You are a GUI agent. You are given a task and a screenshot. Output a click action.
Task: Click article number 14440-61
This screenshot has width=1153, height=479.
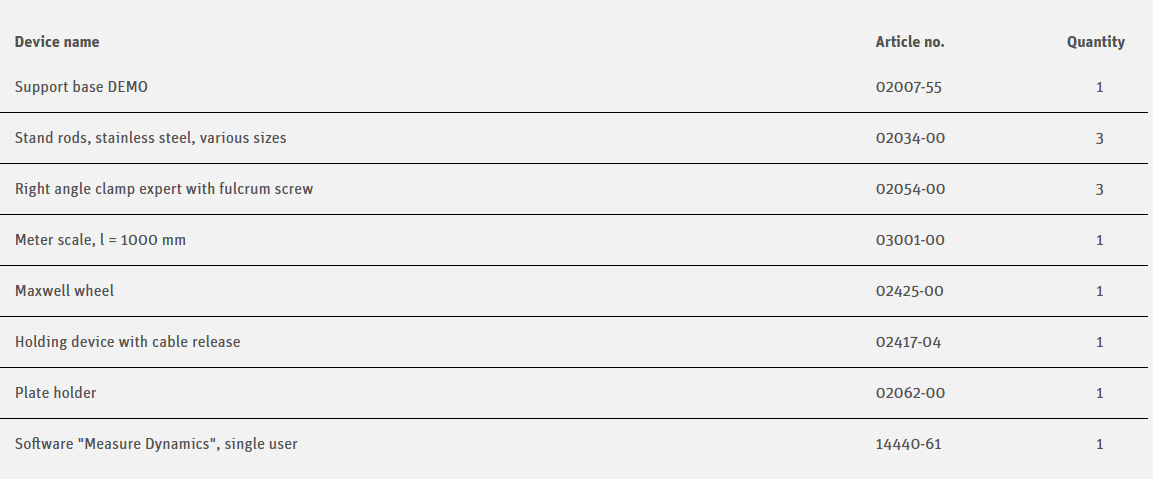pos(908,444)
